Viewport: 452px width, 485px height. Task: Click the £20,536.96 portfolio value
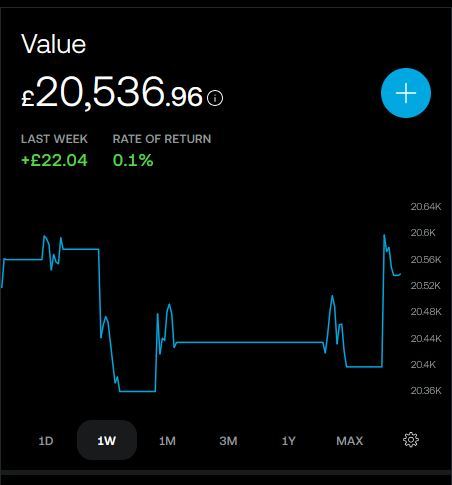[112, 92]
